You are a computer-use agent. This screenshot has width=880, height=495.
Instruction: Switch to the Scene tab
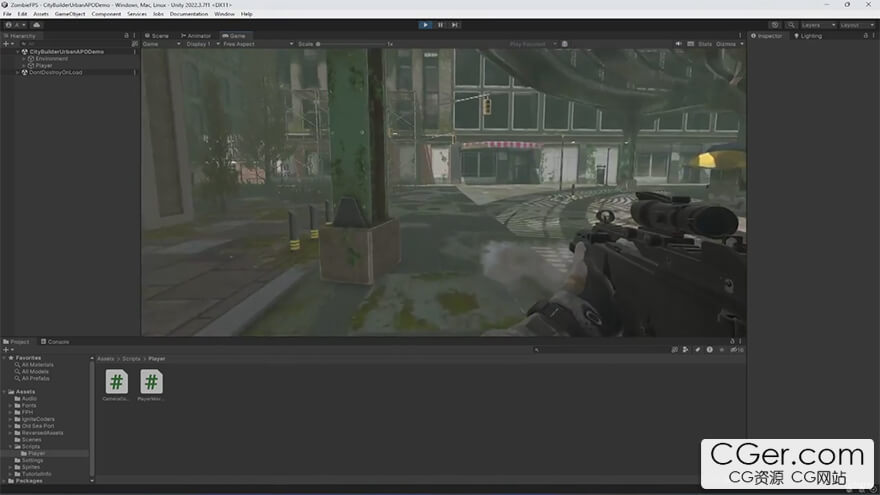click(x=159, y=35)
